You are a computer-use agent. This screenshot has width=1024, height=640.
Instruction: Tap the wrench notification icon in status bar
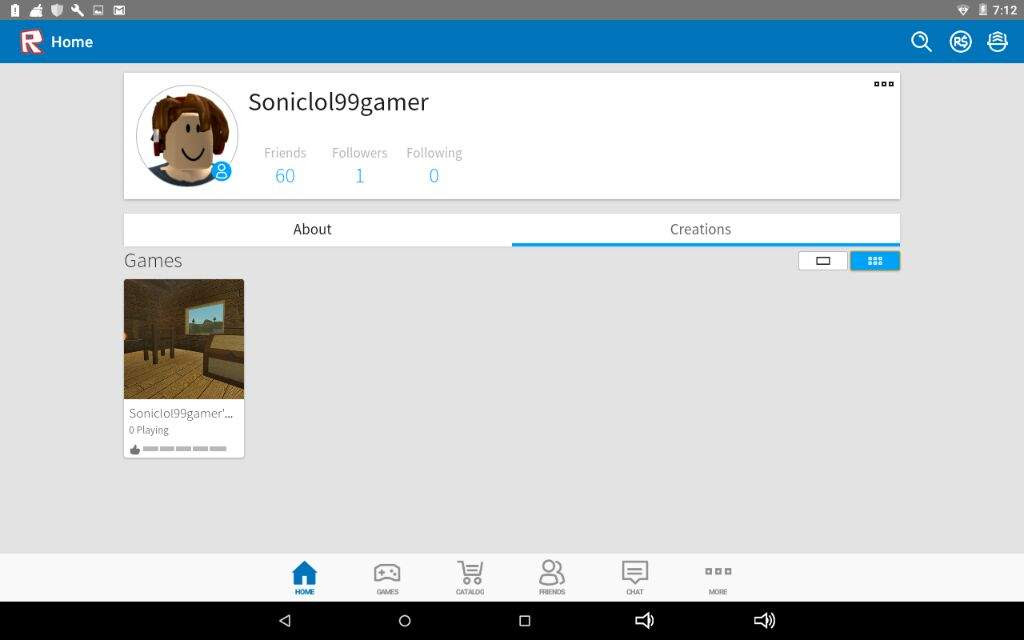coord(77,10)
